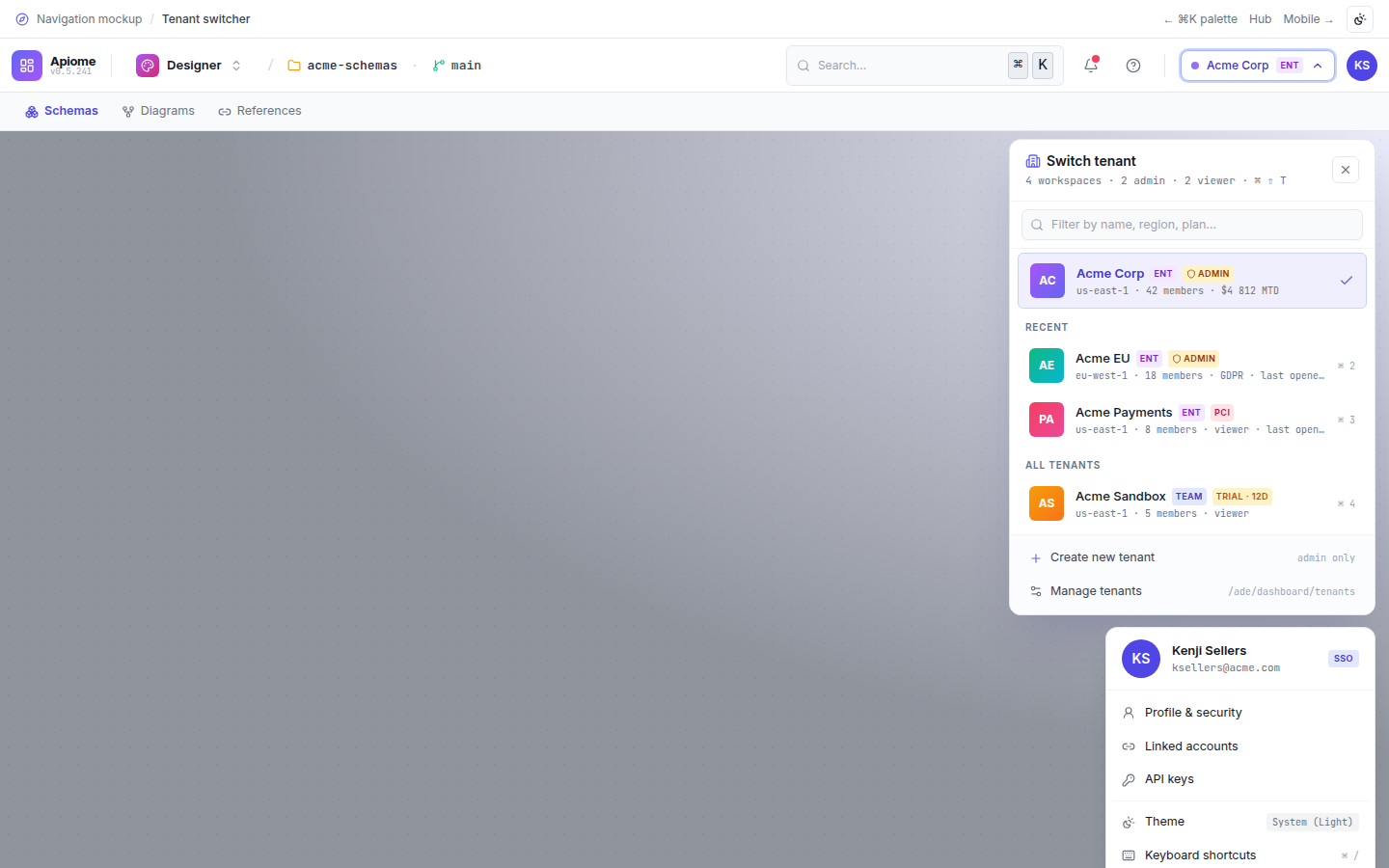The width and height of the screenshot is (1389, 868).
Task: Open the notifications bell
Action: pos(1091,66)
